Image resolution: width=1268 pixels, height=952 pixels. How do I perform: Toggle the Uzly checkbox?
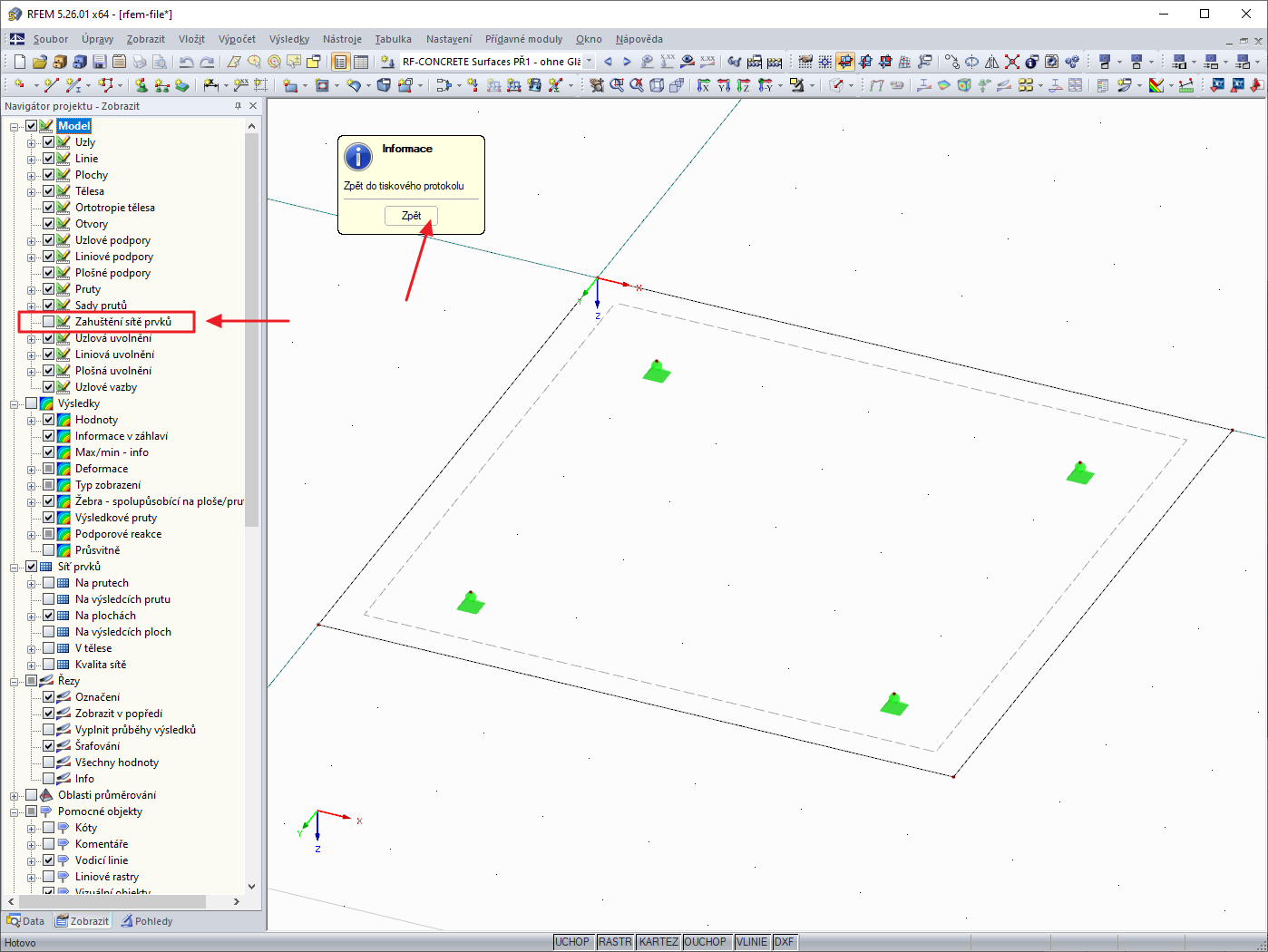49,142
